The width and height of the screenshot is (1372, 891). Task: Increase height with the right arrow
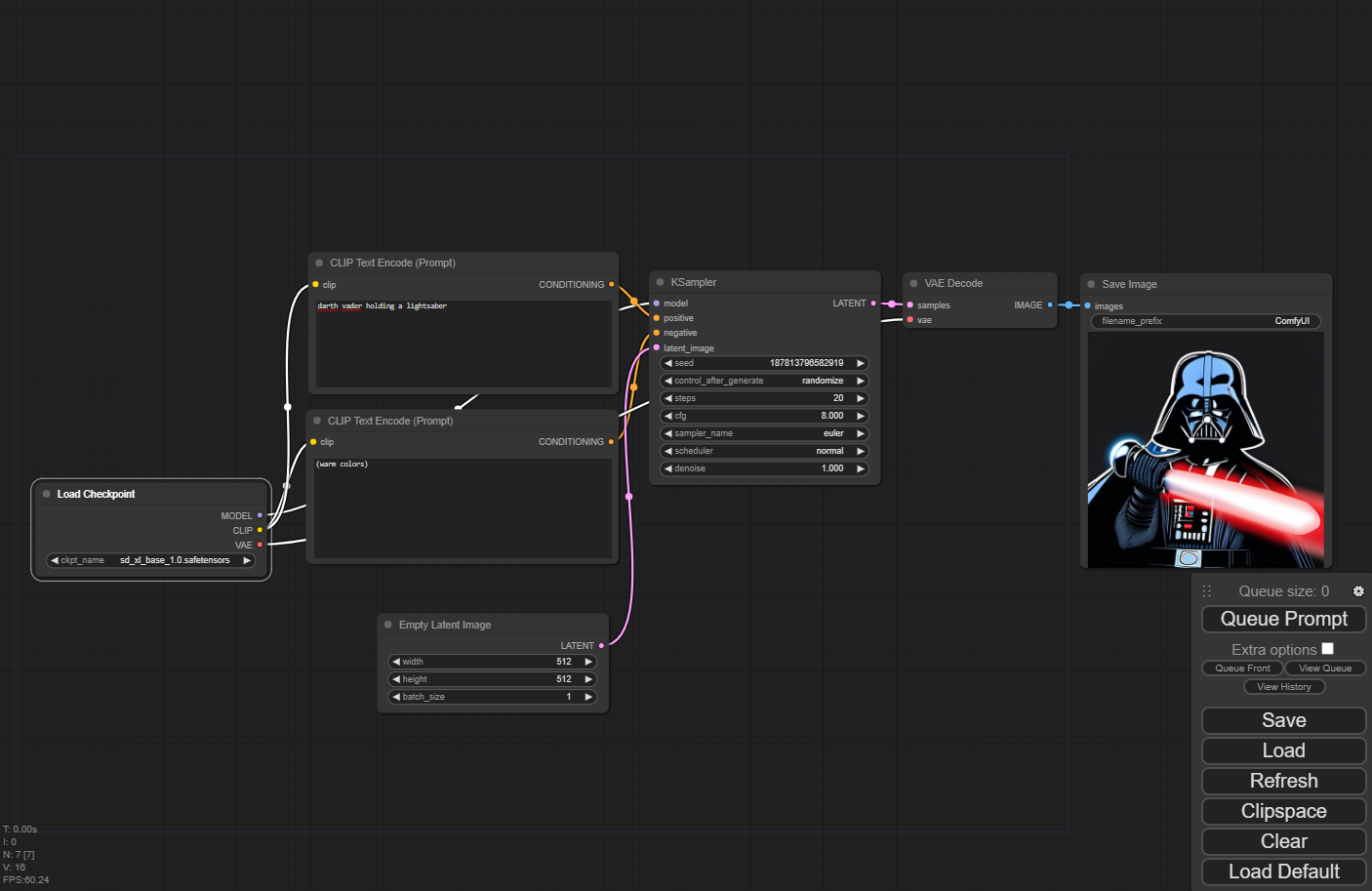pyautogui.click(x=588, y=679)
